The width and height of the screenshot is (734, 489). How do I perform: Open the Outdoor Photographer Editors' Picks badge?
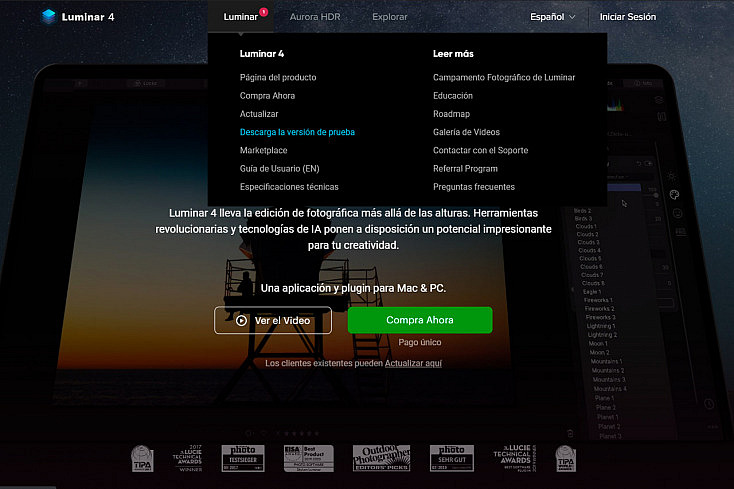382,458
